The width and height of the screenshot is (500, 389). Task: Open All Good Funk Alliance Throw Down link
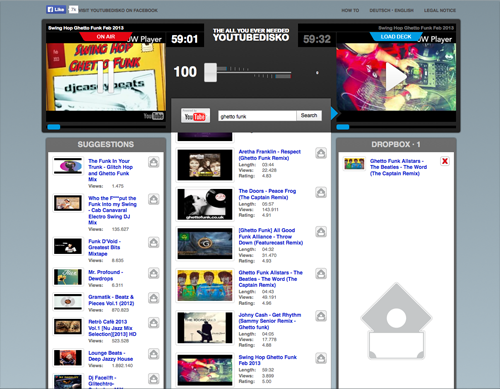(x=271, y=236)
